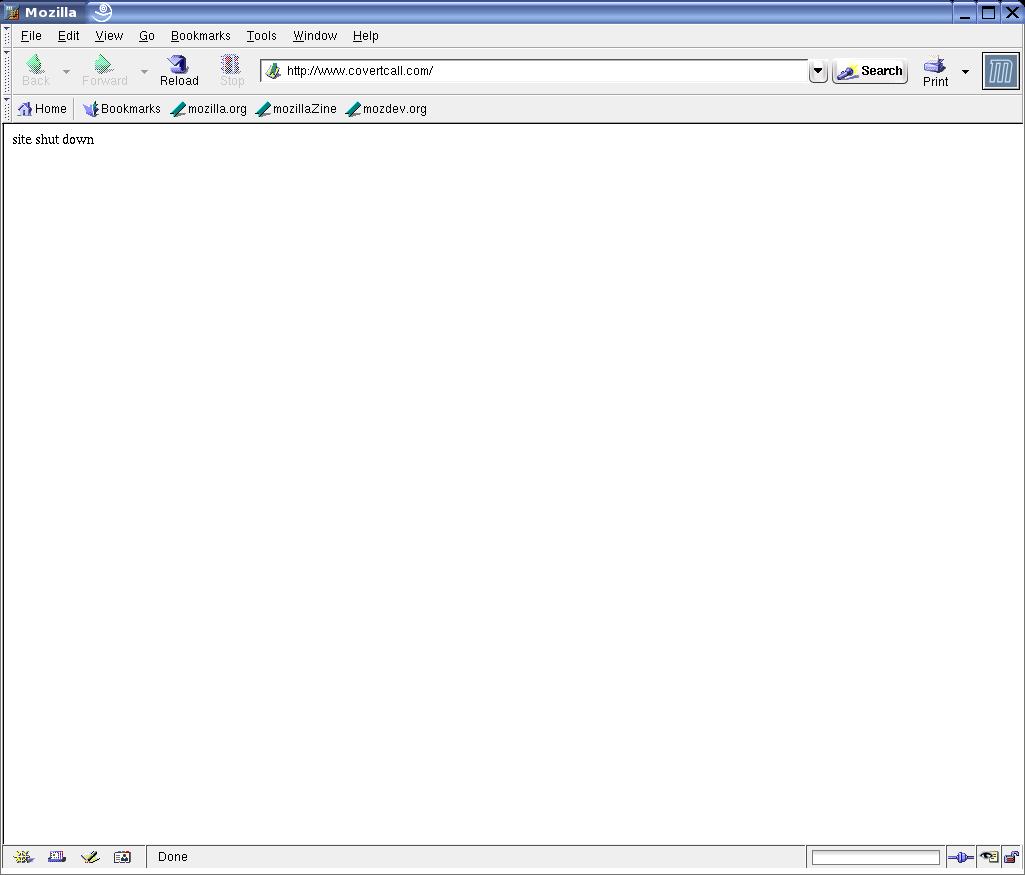Click the padlock security icon

tap(1011, 857)
